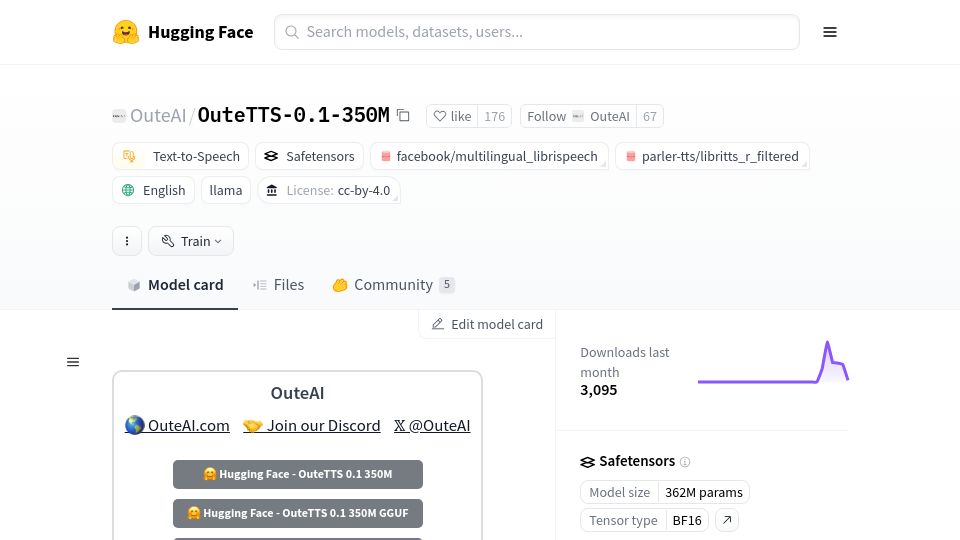Open the Safetensors tensor viewer arrow icon
Viewport: 960px width, 540px height.
tap(727, 520)
